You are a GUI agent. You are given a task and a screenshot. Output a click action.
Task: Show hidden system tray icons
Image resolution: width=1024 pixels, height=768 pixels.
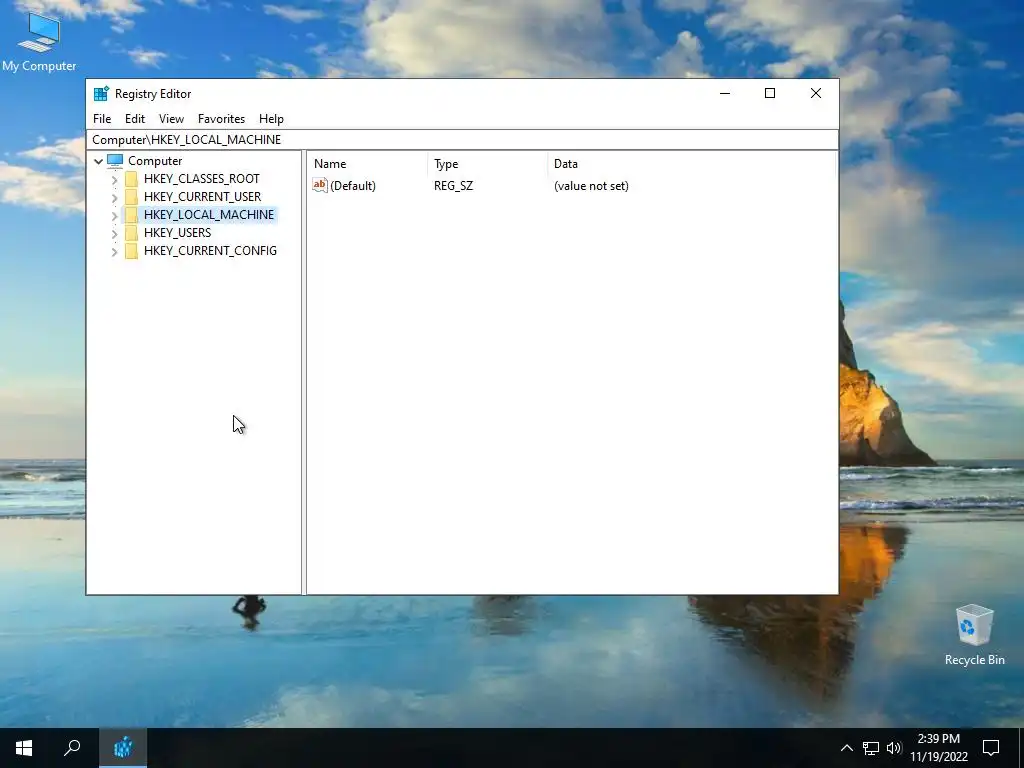[x=846, y=748]
